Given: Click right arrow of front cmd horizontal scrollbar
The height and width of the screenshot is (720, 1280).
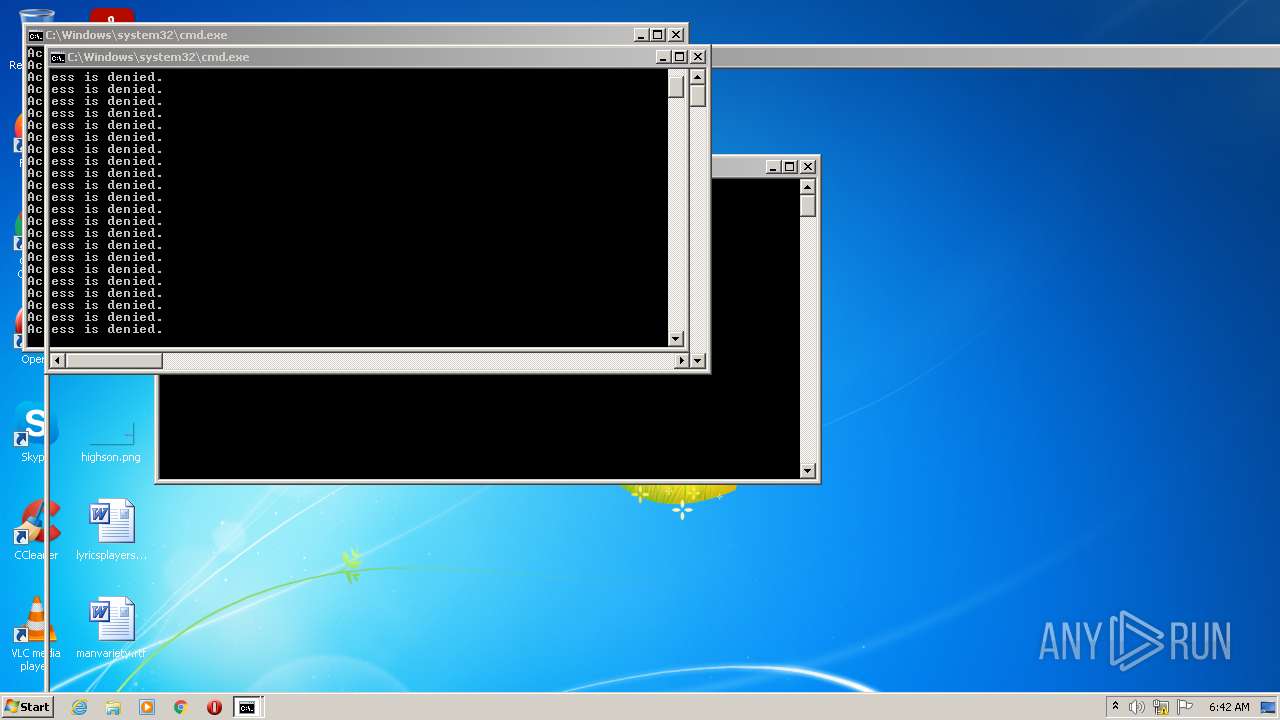Looking at the screenshot, I should click(682, 360).
